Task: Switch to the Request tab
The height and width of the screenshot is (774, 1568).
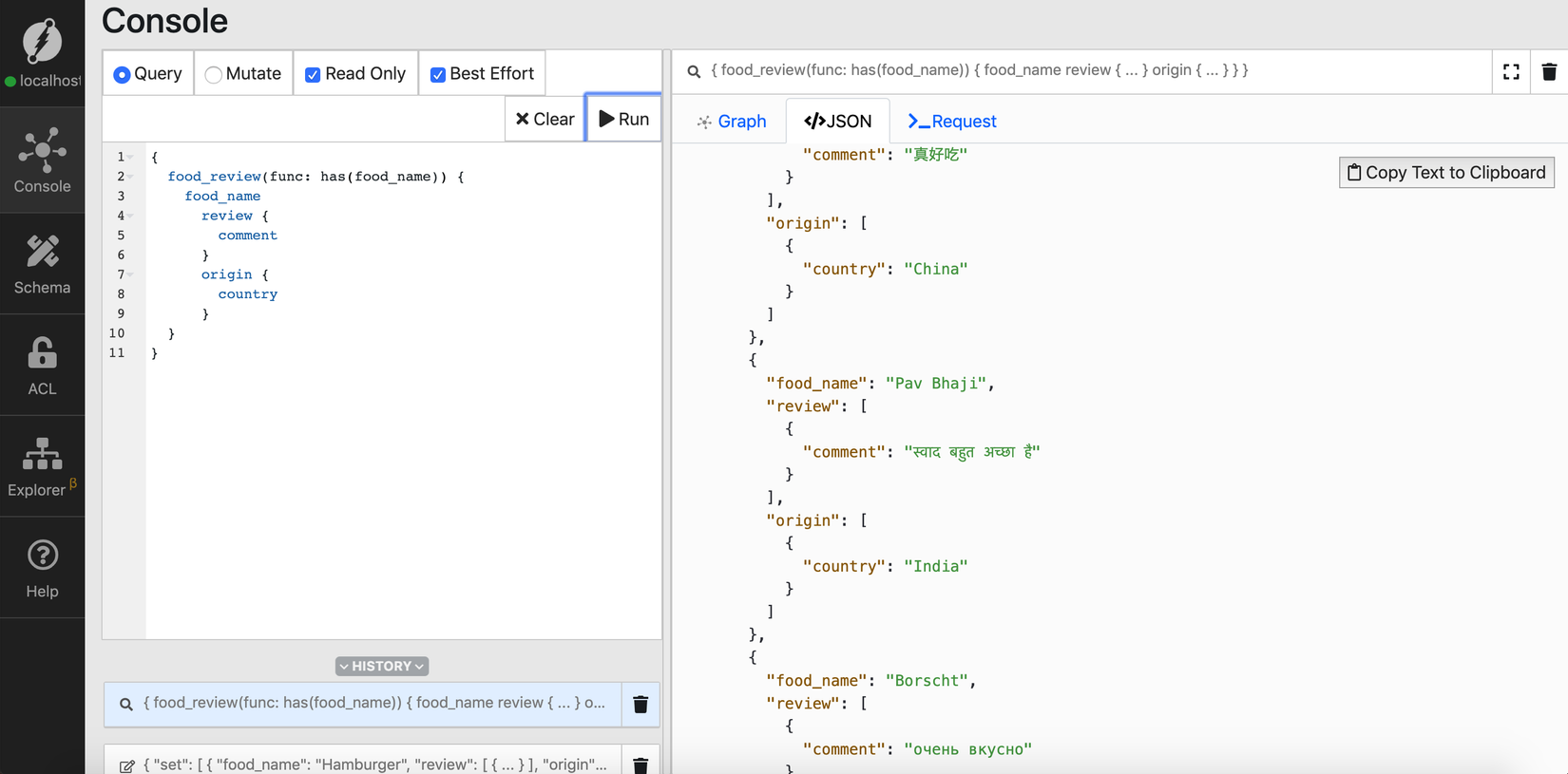Action: point(951,122)
